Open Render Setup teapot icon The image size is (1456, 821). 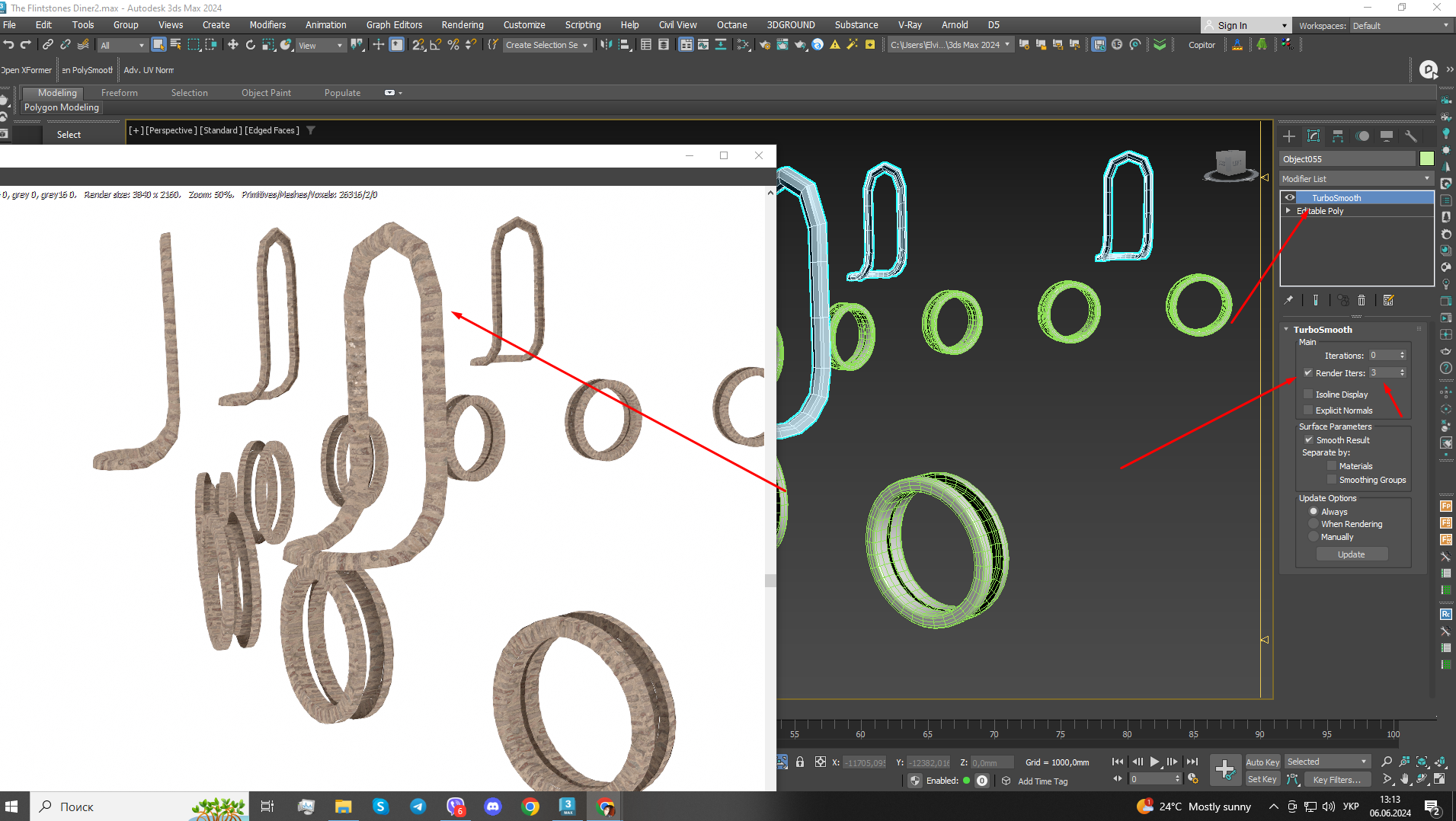(765, 45)
